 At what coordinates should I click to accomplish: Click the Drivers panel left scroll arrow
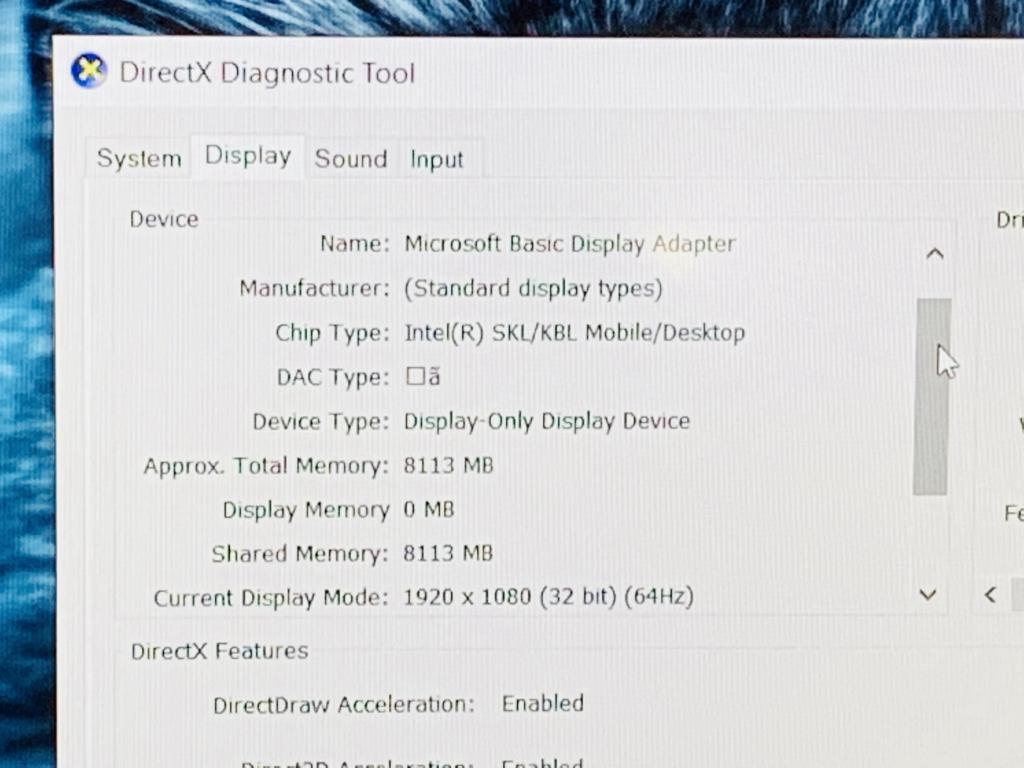pos(990,594)
